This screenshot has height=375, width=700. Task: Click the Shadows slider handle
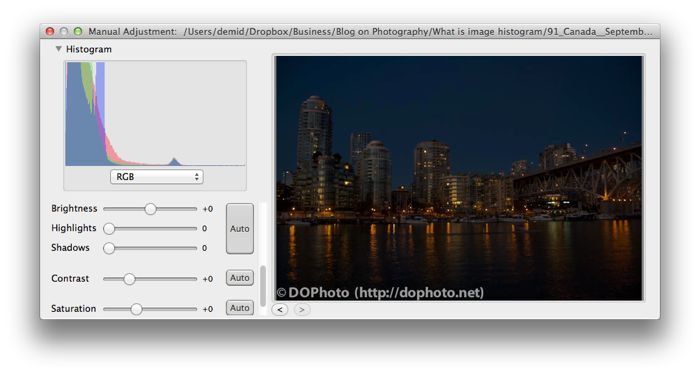[x=109, y=248]
